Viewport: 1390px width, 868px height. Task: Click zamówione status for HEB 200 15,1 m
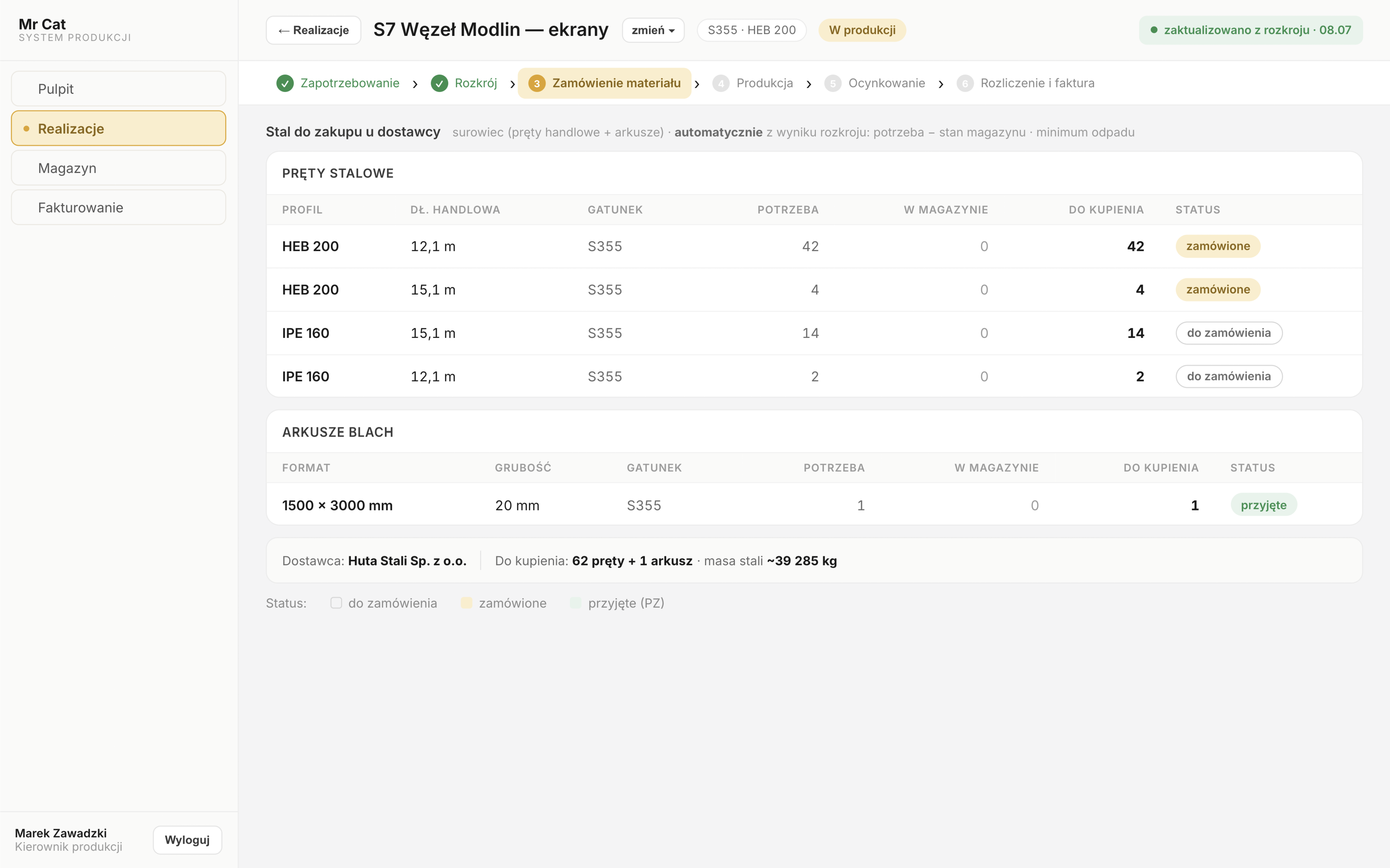coord(1218,290)
